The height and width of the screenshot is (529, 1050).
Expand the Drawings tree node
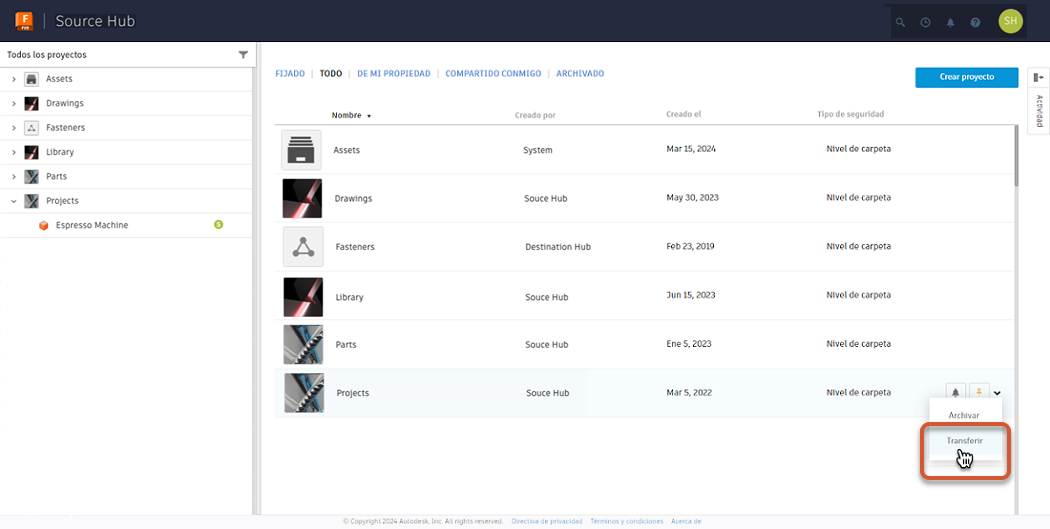[13, 103]
